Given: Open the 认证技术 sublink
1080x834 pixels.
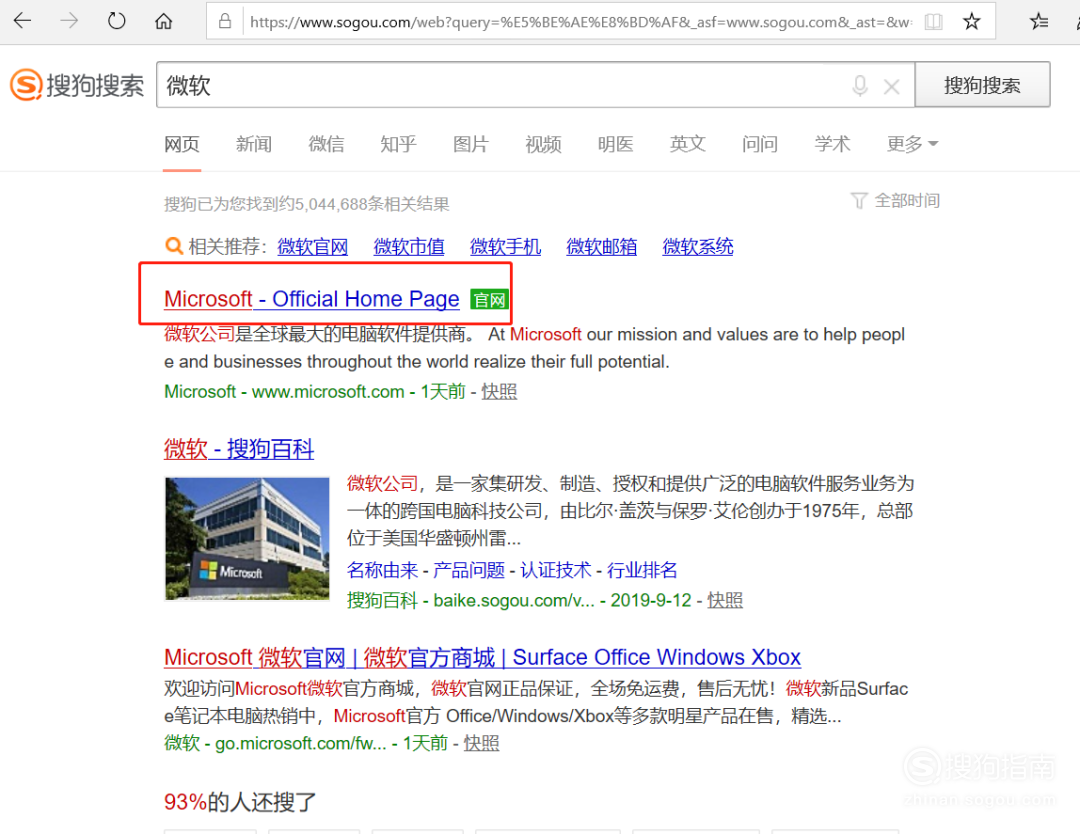Looking at the screenshot, I should 556,570.
